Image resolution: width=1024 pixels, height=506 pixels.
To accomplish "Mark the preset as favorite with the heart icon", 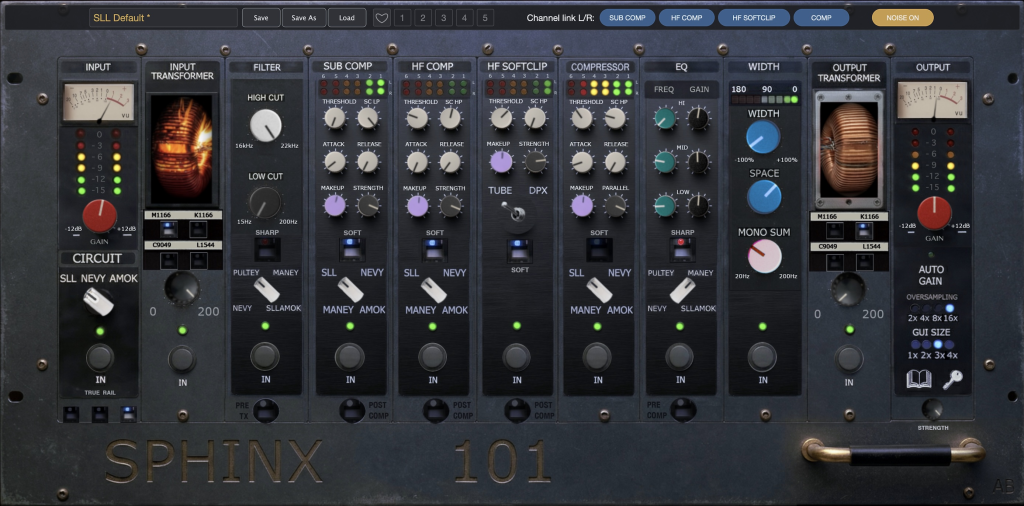I will pyautogui.click(x=381, y=18).
